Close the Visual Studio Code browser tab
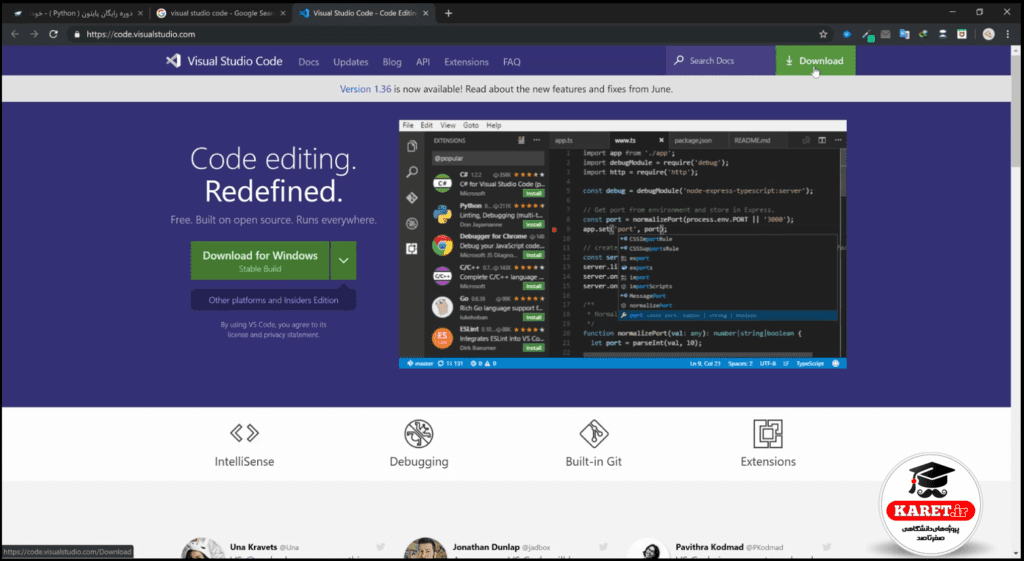The height and width of the screenshot is (561, 1024). pyautogui.click(x=428, y=13)
